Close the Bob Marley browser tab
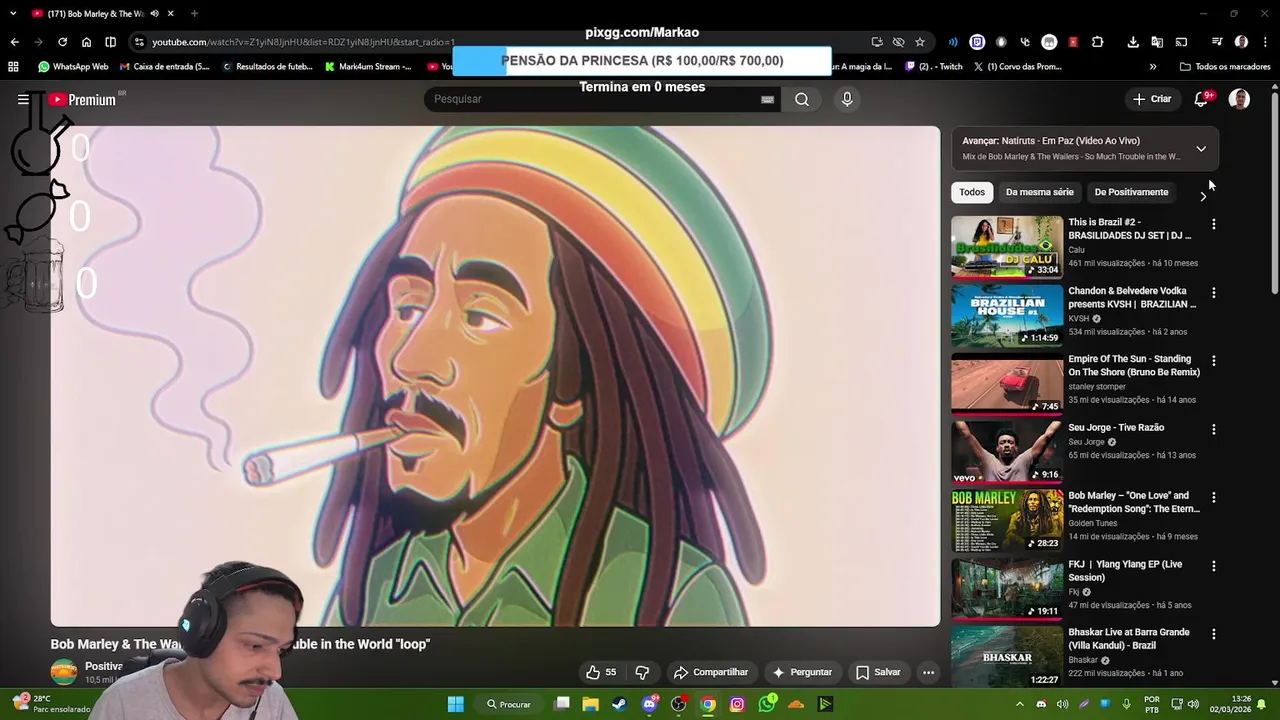The height and width of the screenshot is (720, 1280). point(170,13)
